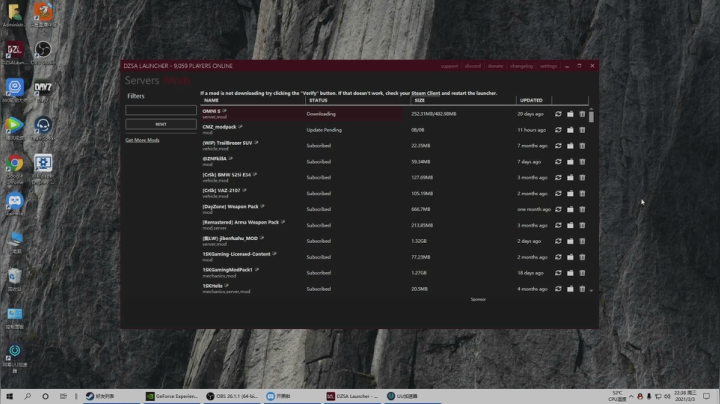
Task: Open OMNI S workshop page link icon
Action: coord(224,111)
